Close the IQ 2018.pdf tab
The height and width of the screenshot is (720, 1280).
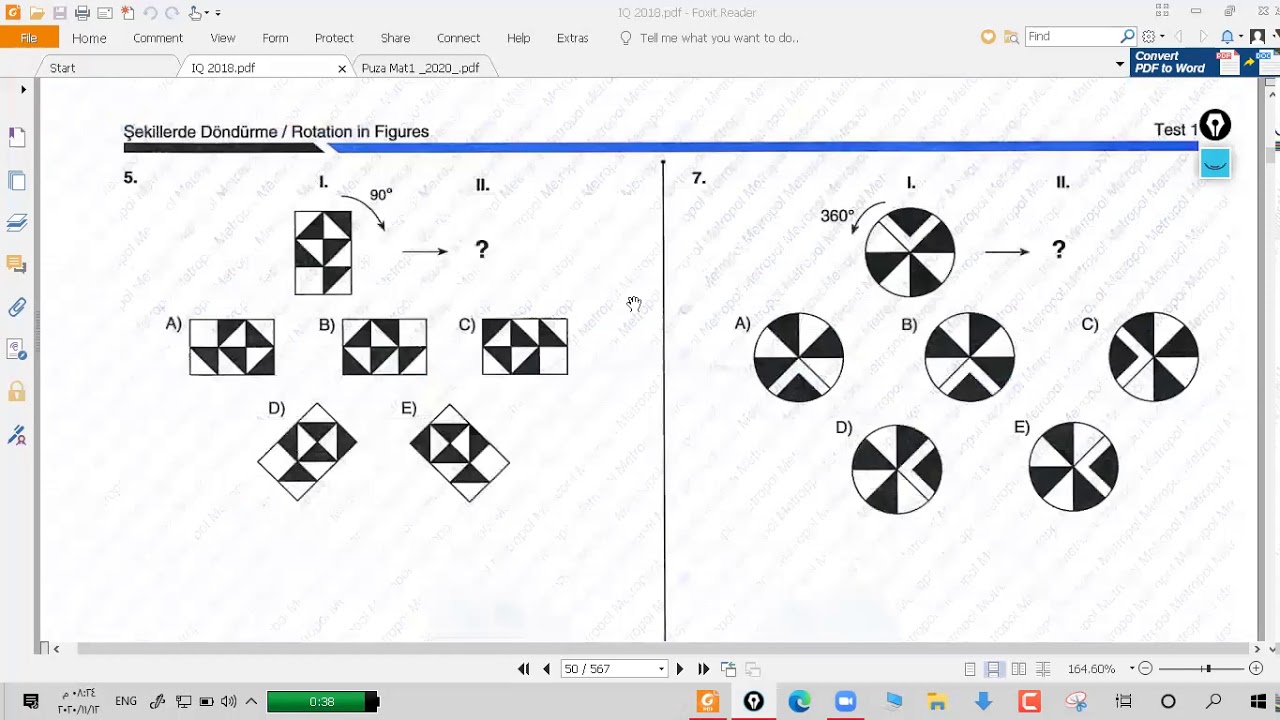click(x=342, y=68)
